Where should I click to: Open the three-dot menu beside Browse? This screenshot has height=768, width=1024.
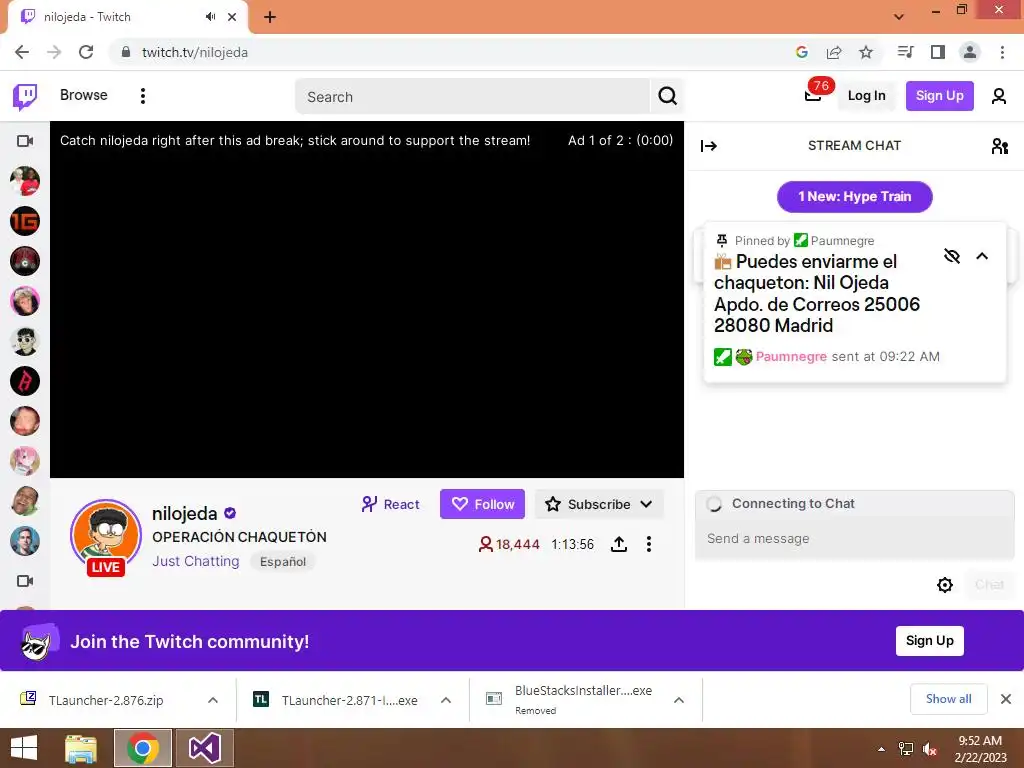point(143,96)
